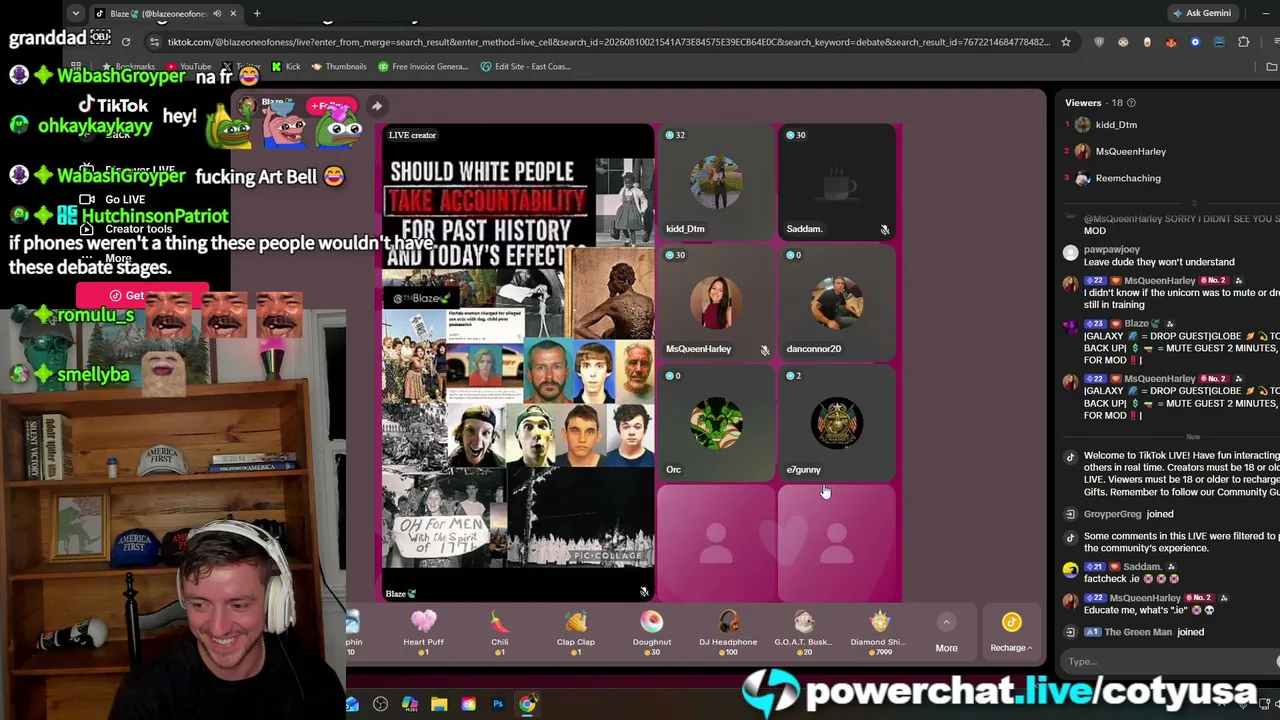Open Free Invoice Generator bookmark
The height and width of the screenshot is (720, 1280).
tap(423, 67)
